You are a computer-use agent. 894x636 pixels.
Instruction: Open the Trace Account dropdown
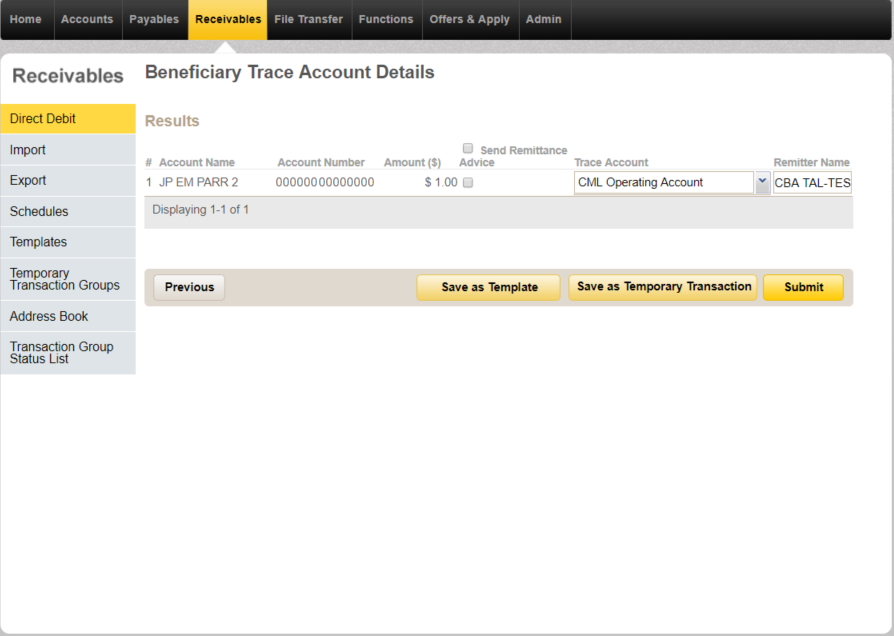(762, 182)
